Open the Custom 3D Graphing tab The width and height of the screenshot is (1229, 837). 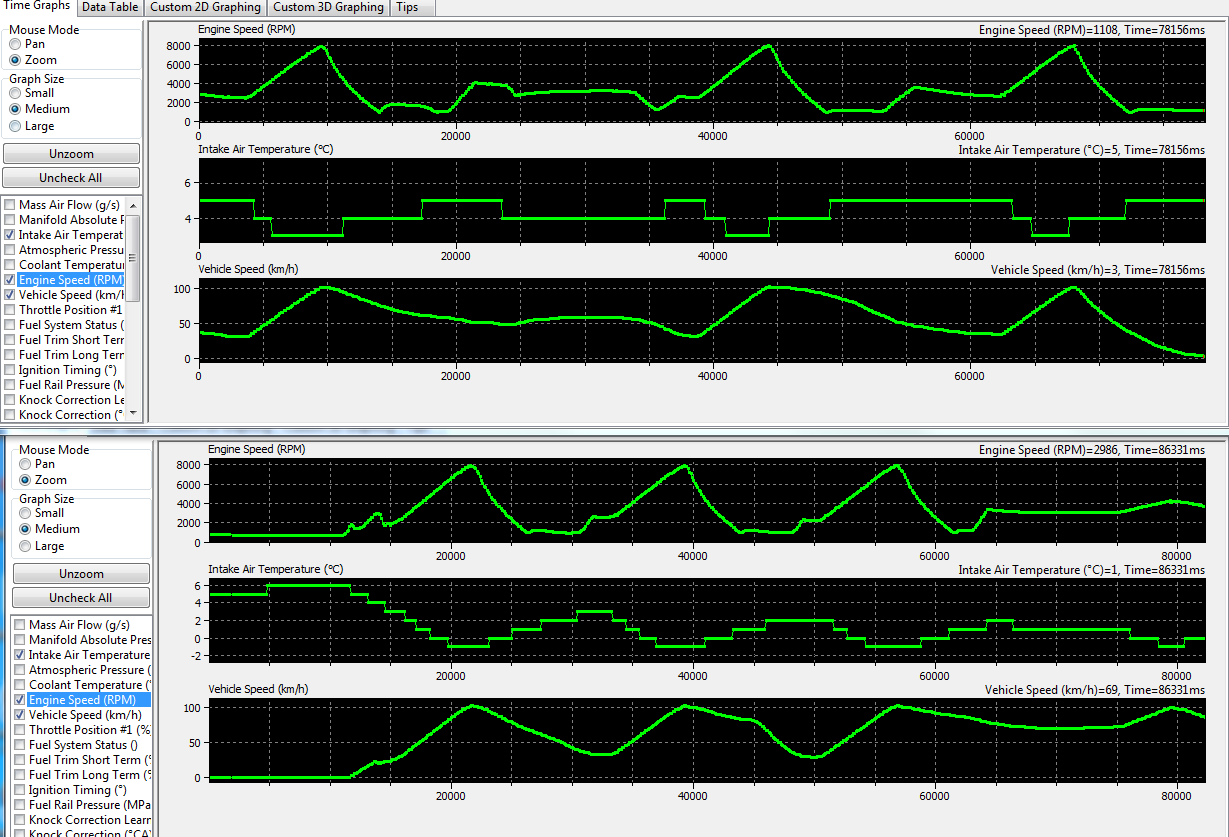[328, 7]
